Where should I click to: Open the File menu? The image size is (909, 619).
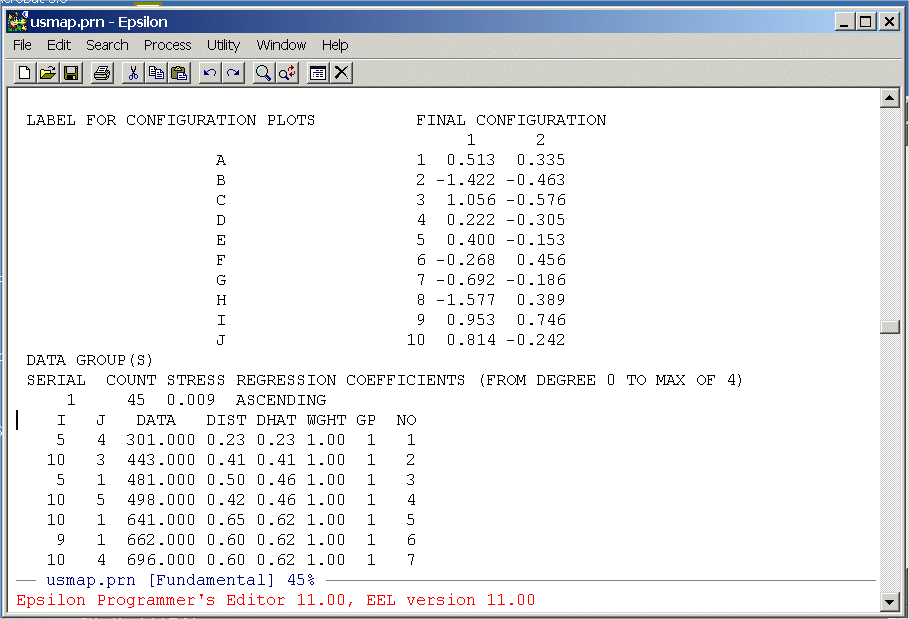click(22, 45)
